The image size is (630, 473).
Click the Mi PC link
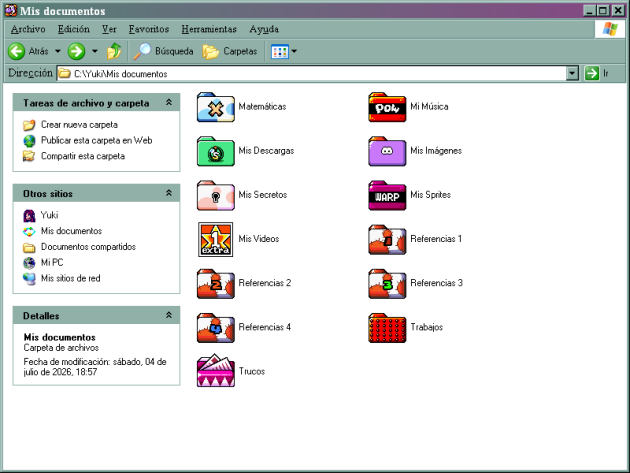[52, 262]
